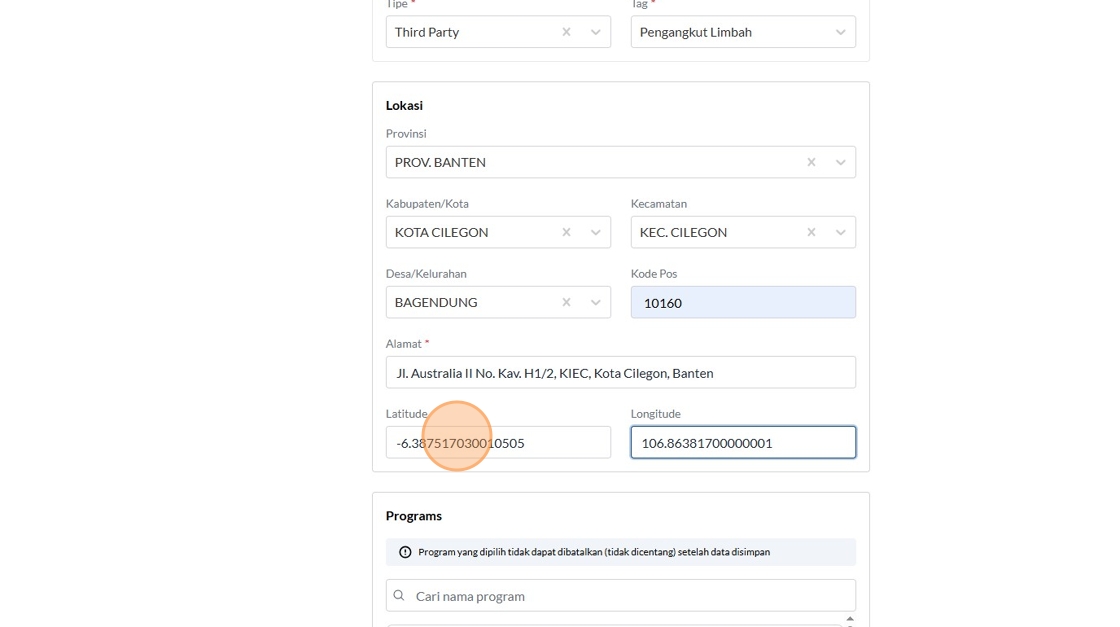Clear the KOTA CILEGON selection
Viewport: 1120px width, 627px height.
(566, 232)
